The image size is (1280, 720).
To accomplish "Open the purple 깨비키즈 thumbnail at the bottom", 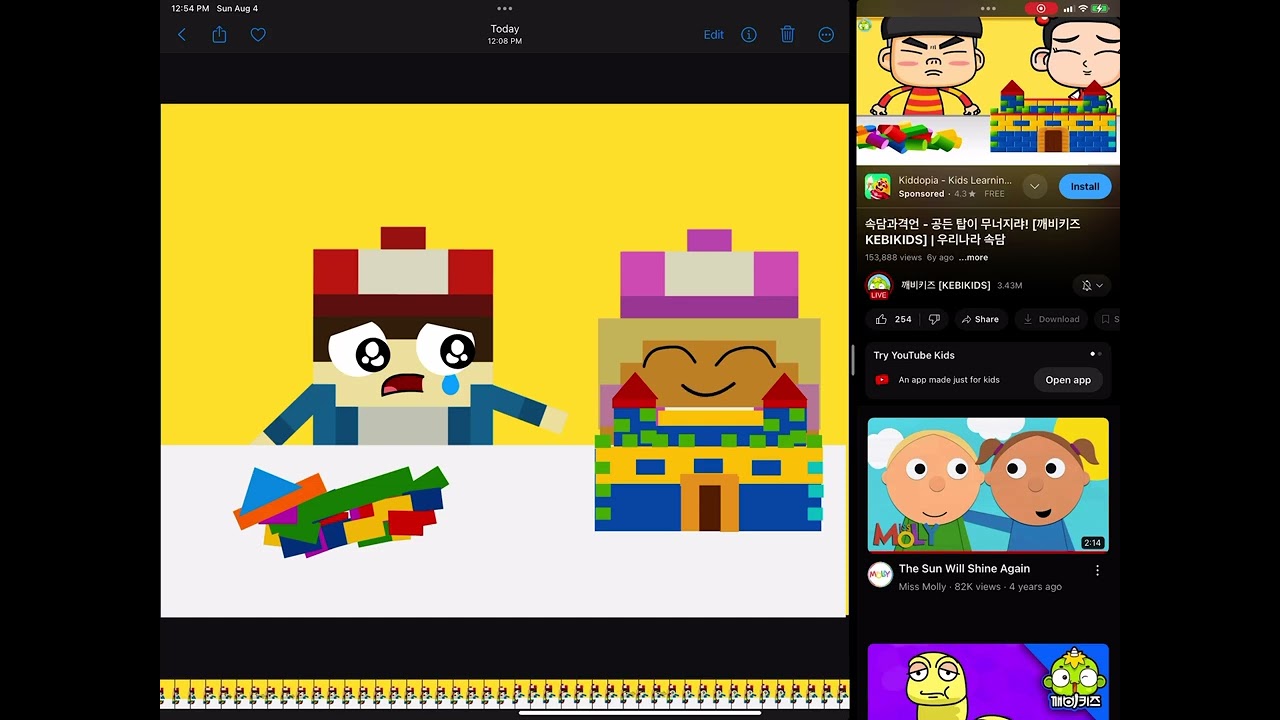I will coord(988,681).
